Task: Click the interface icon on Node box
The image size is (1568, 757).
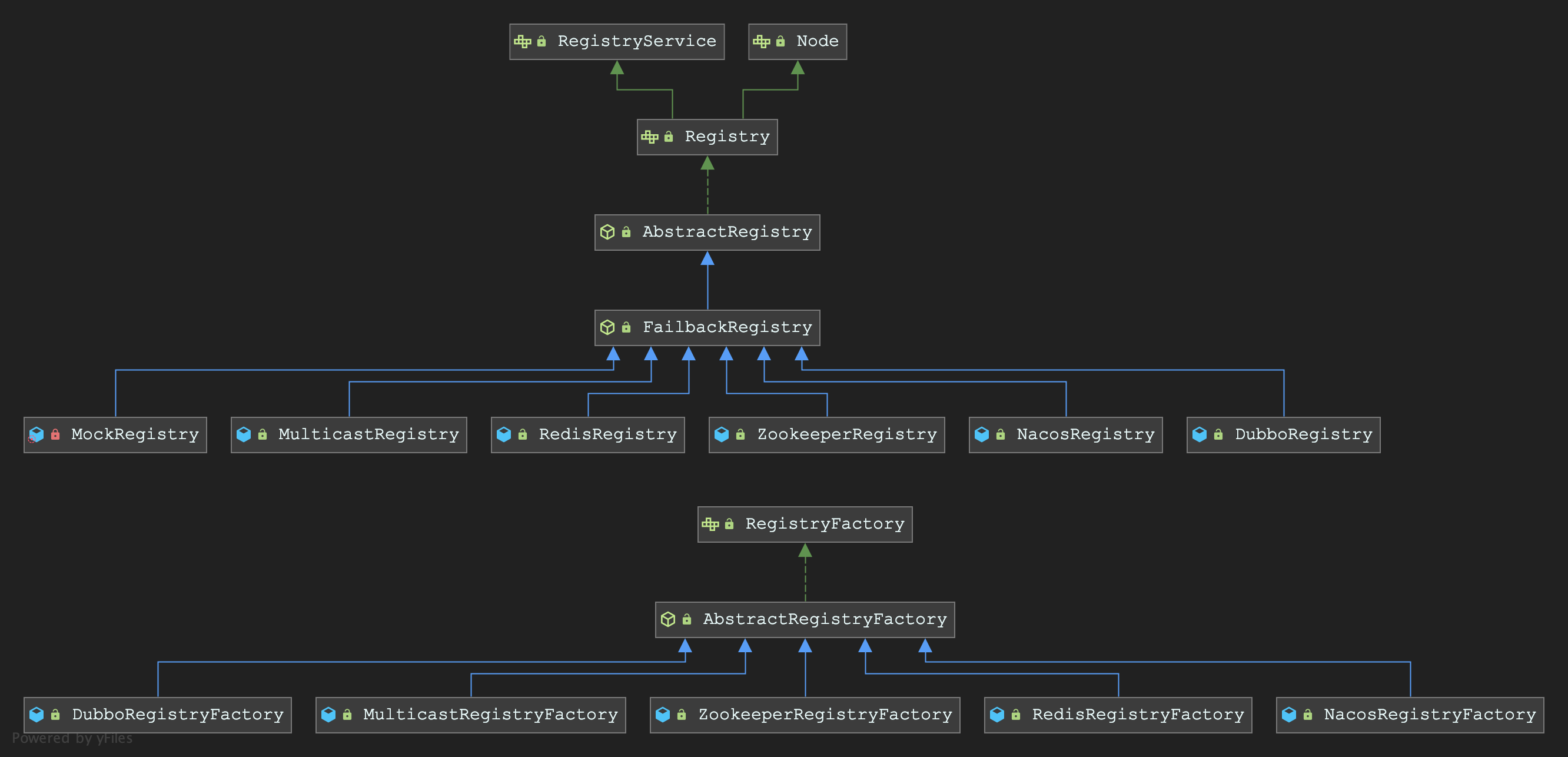Action: (x=761, y=41)
